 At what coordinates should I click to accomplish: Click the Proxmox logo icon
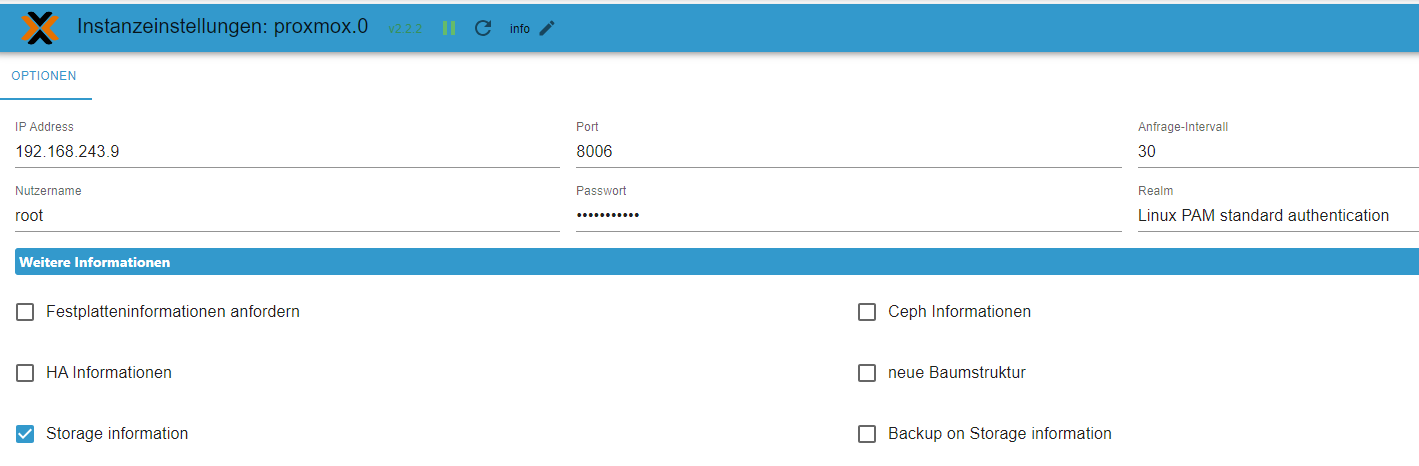pos(40,28)
